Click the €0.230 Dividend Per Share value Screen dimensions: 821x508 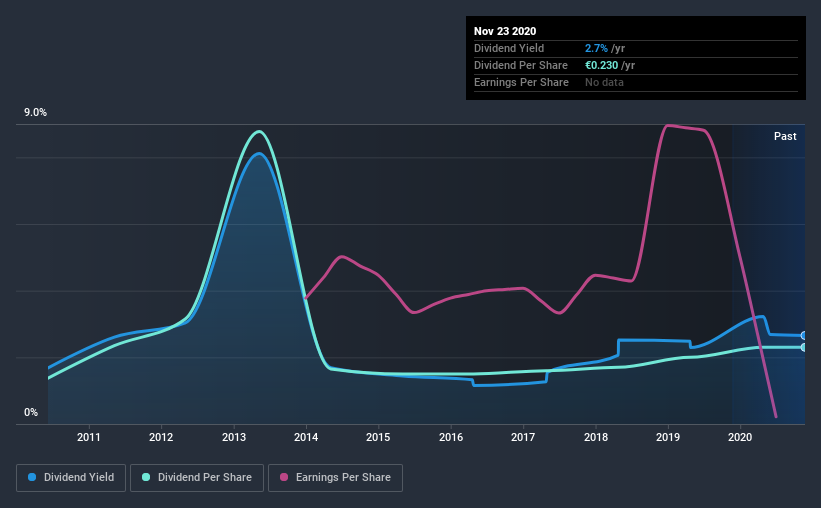point(602,65)
